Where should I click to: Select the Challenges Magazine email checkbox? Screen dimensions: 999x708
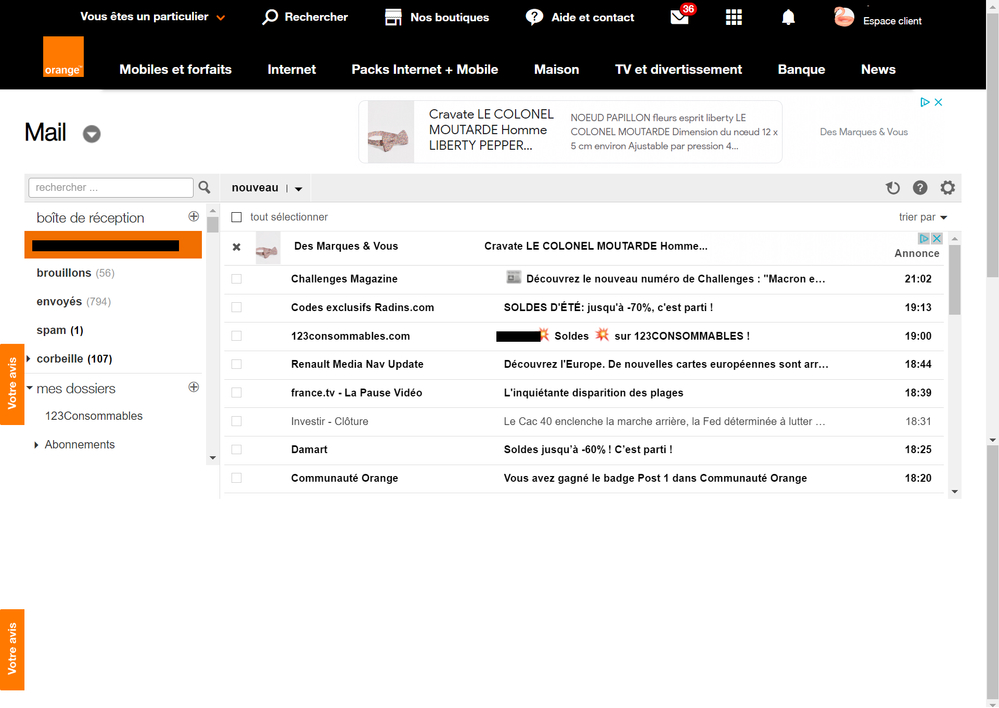[236, 279]
